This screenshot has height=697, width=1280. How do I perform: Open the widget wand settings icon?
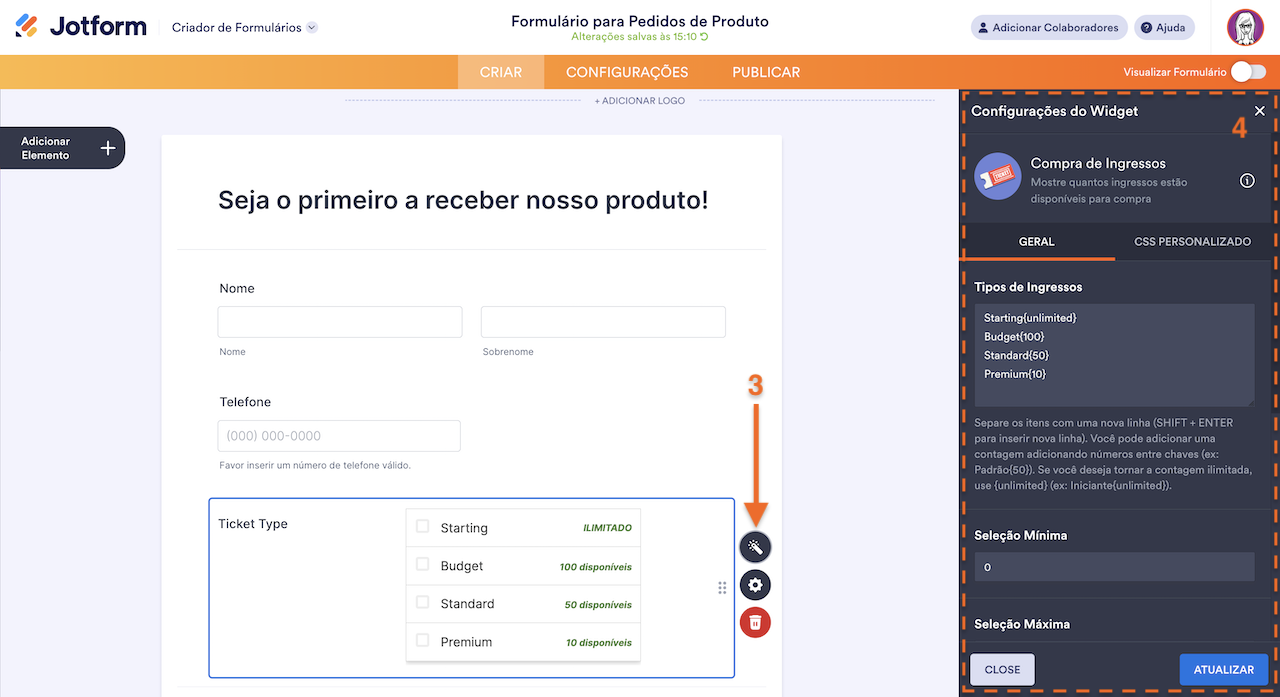pos(755,546)
